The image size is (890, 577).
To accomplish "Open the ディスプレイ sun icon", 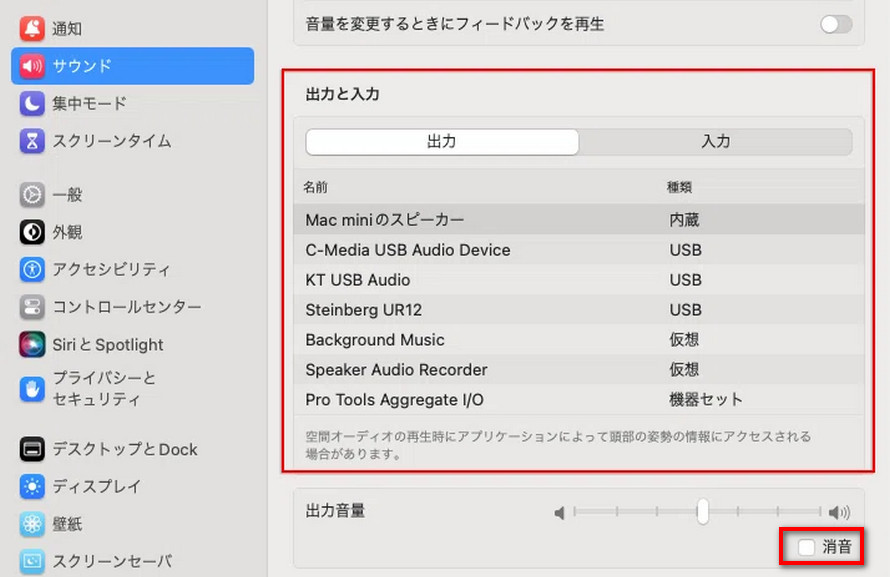I will [x=32, y=486].
